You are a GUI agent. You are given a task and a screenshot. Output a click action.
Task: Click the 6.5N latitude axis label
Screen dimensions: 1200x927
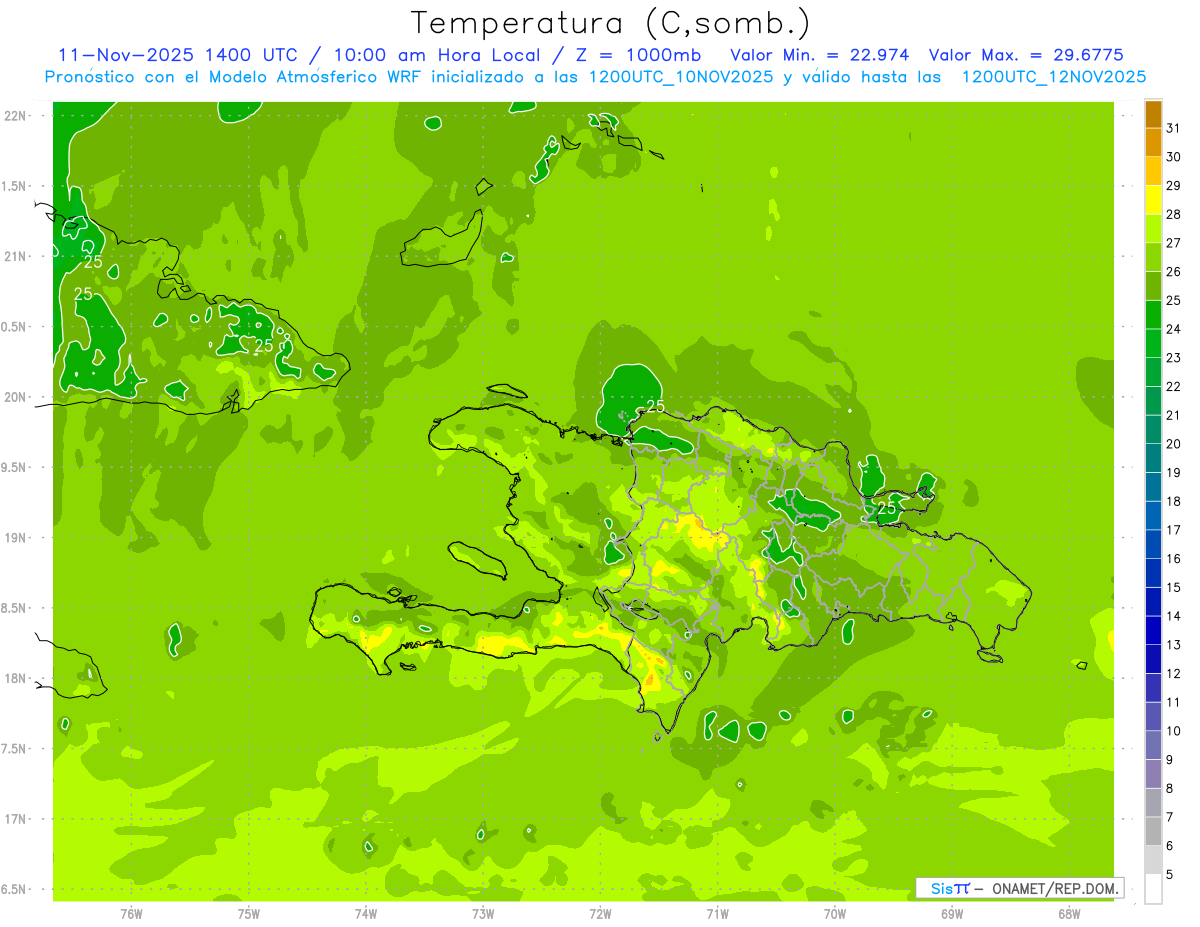(14, 889)
